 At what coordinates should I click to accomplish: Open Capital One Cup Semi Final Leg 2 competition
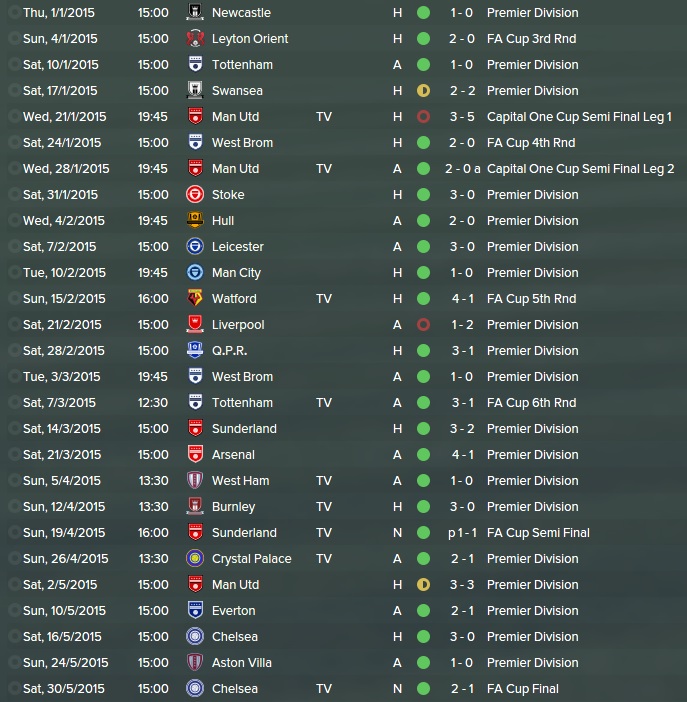click(580, 168)
